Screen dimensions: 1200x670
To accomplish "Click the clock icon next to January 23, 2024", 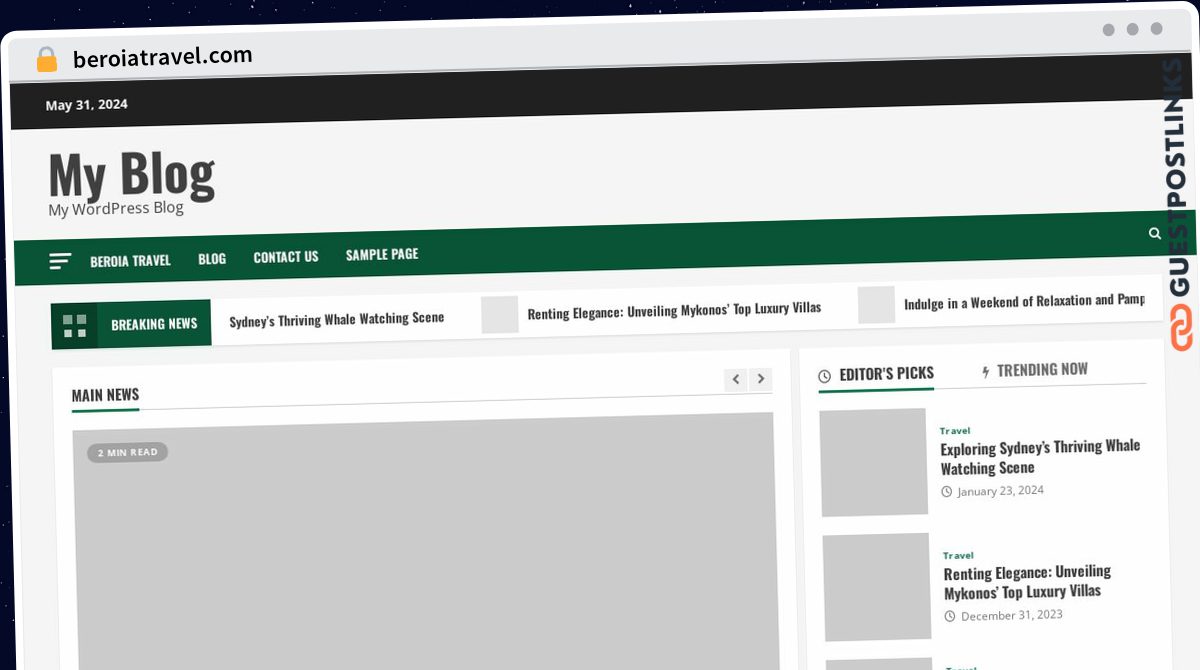I will (x=947, y=492).
